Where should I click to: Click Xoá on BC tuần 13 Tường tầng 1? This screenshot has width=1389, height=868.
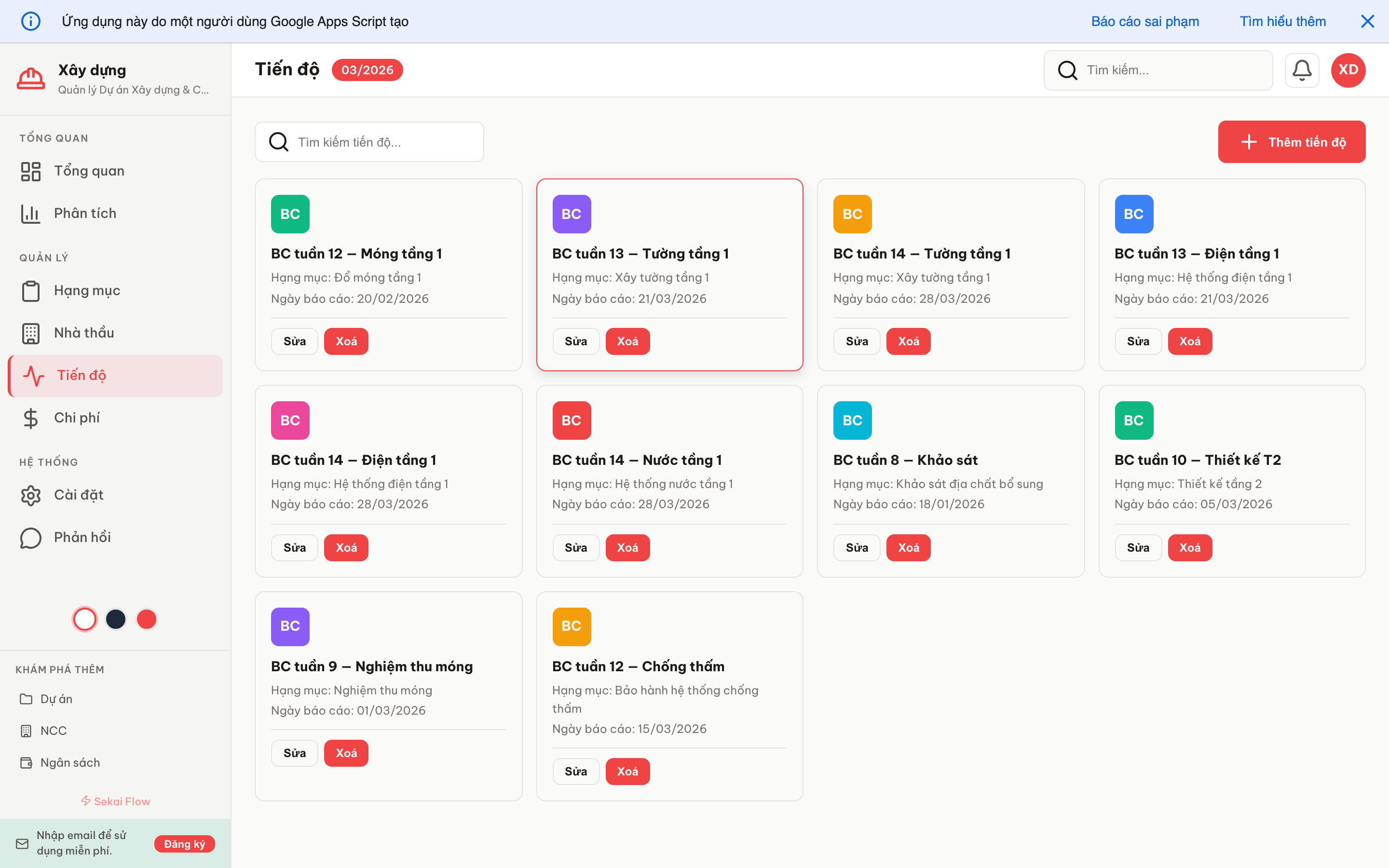[627, 341]
